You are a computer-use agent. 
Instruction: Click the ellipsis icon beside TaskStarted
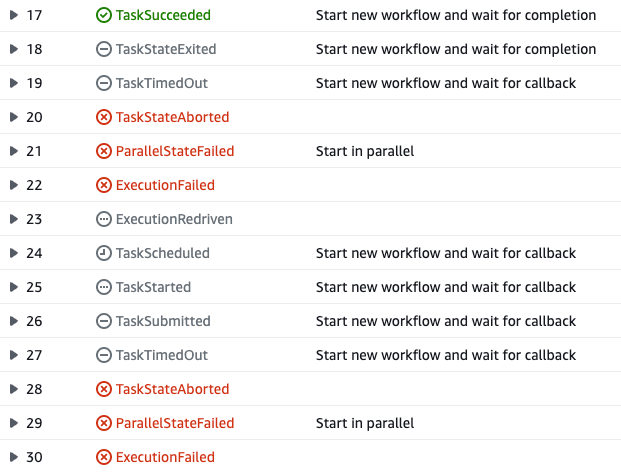tap(104, 287)
